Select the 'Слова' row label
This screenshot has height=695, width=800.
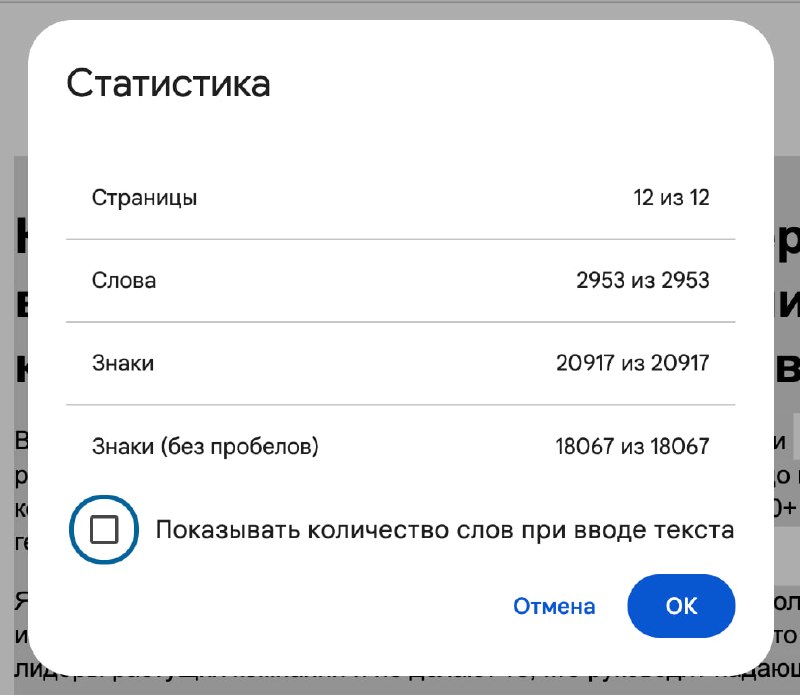click(124, 280)
